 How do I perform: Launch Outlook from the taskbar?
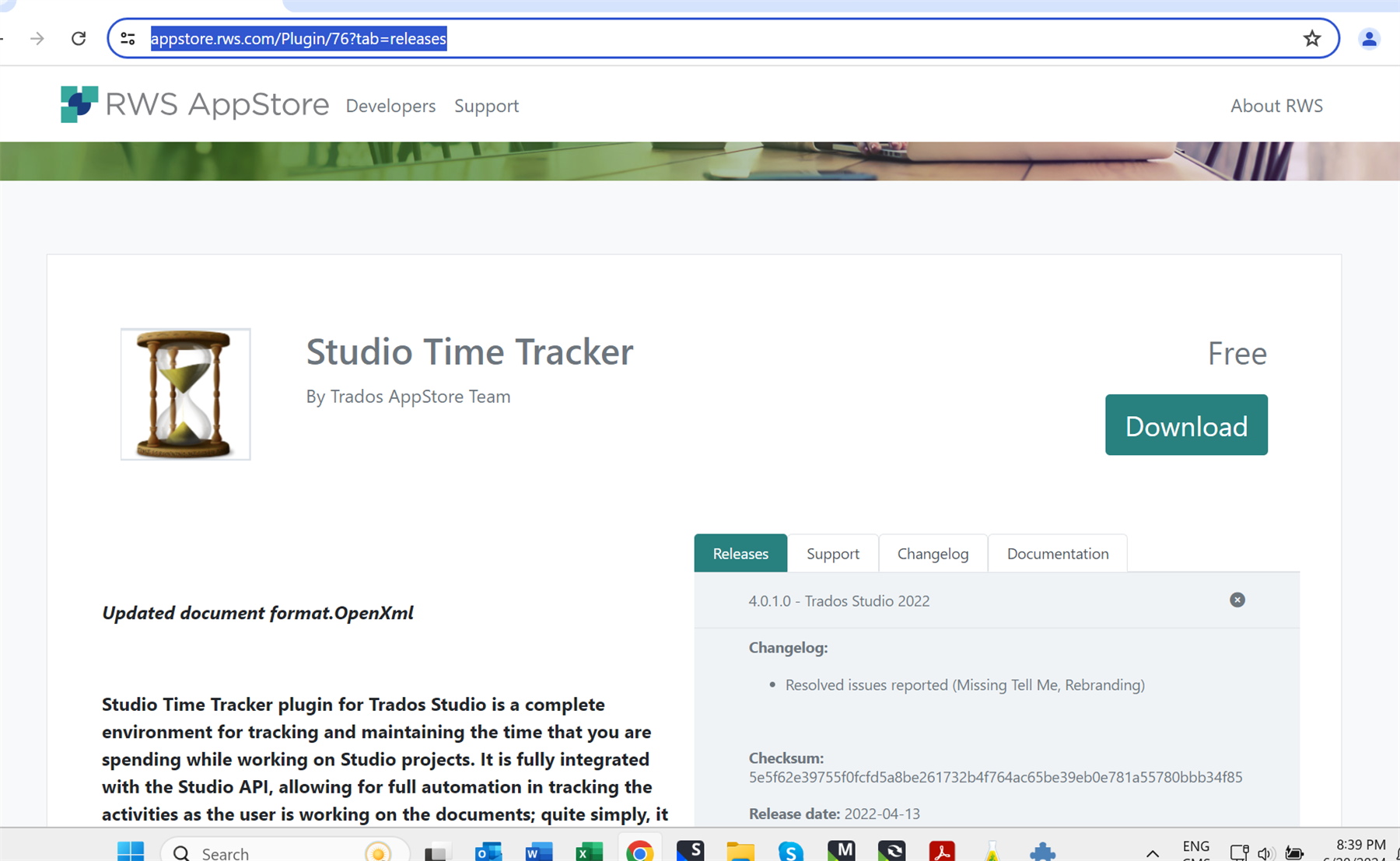tap(488, 852)
